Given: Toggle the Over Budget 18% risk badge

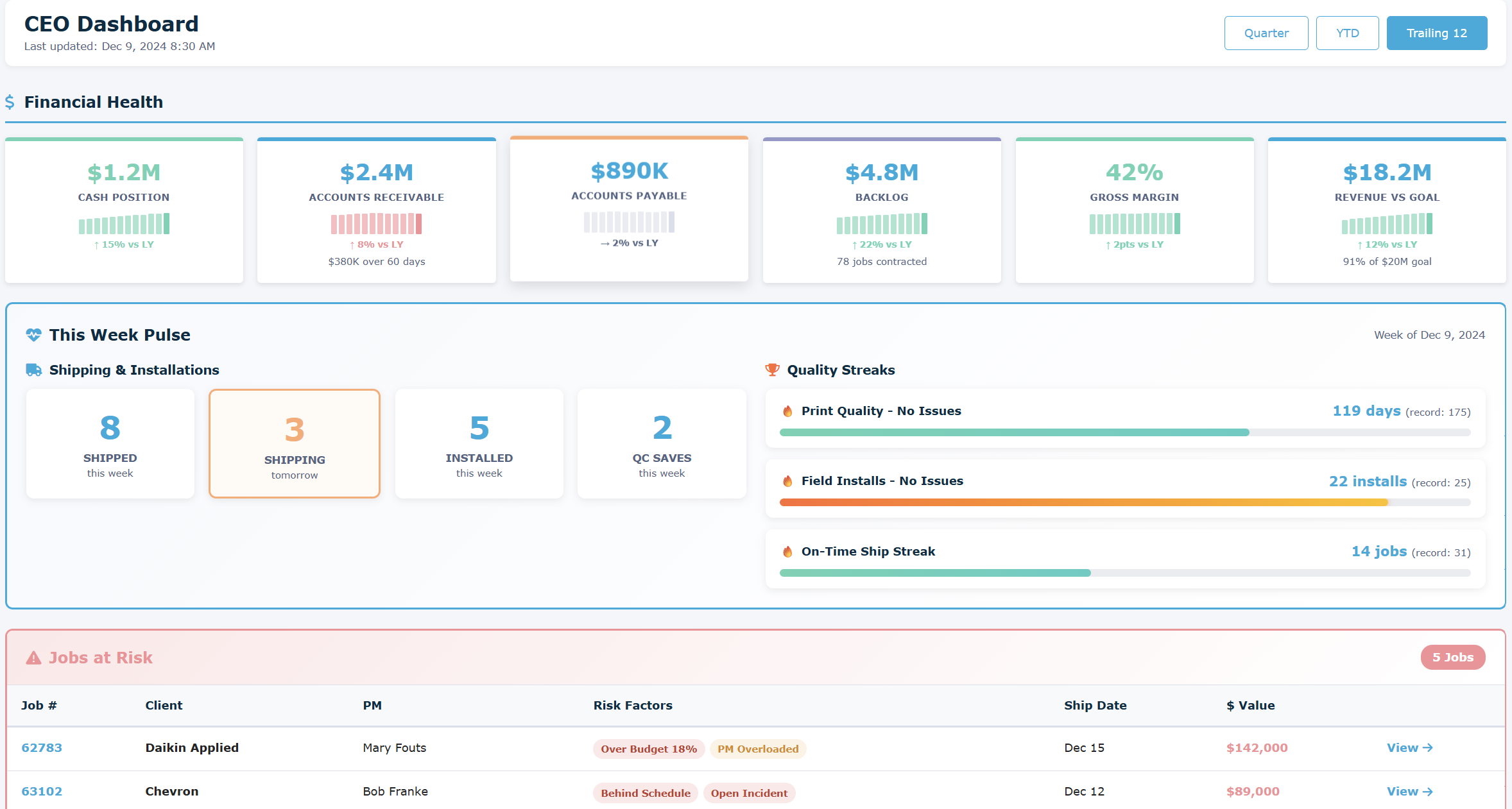Looking at the screenshot, I should [x=648, y=749].
